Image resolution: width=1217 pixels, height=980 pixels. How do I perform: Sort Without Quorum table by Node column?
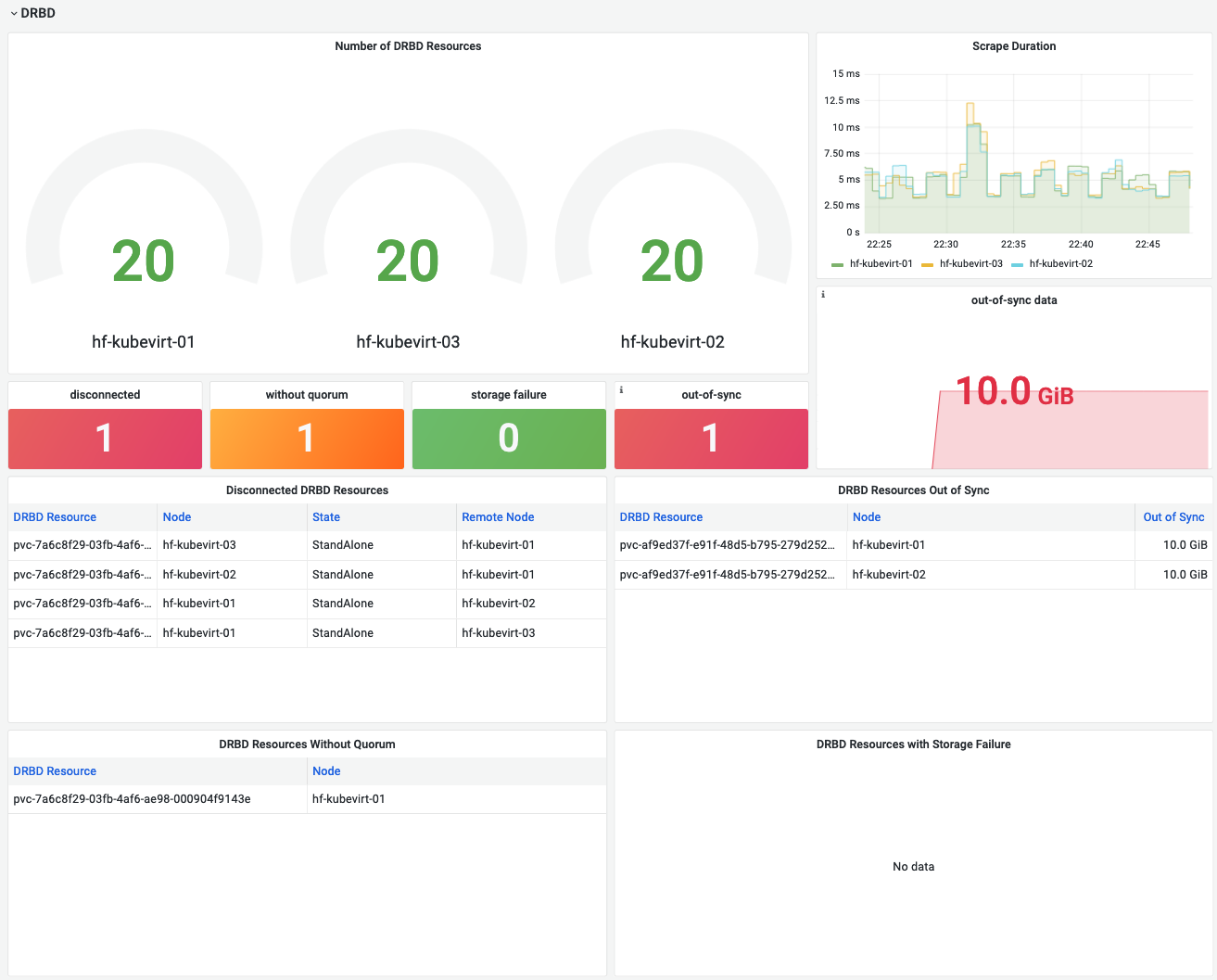click(326, 771)
